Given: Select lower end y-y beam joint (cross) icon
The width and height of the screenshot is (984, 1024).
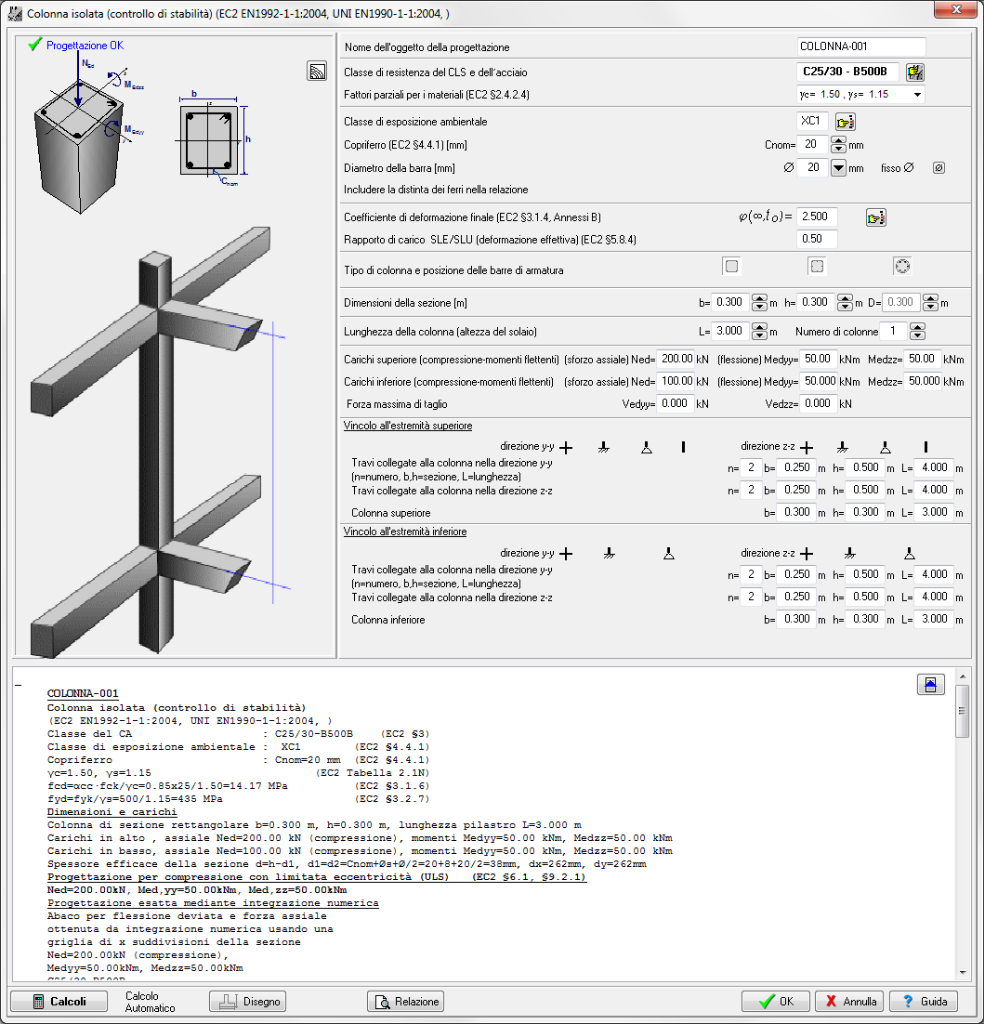Looking at the screenshot, I should point(566,554).
